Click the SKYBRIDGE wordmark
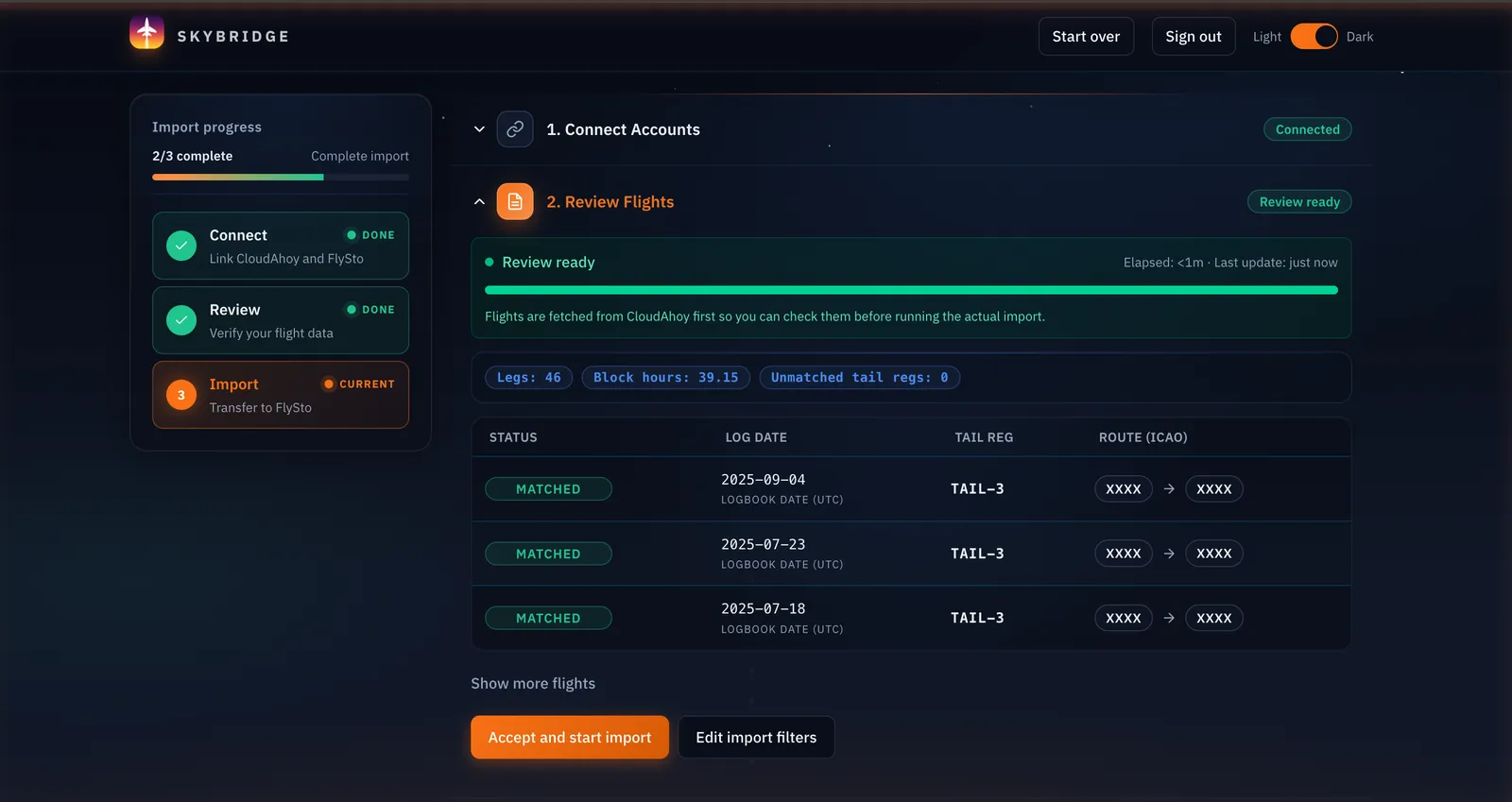Image resolution: width=1512 pixels, height=802 pixels. (233, 37)
